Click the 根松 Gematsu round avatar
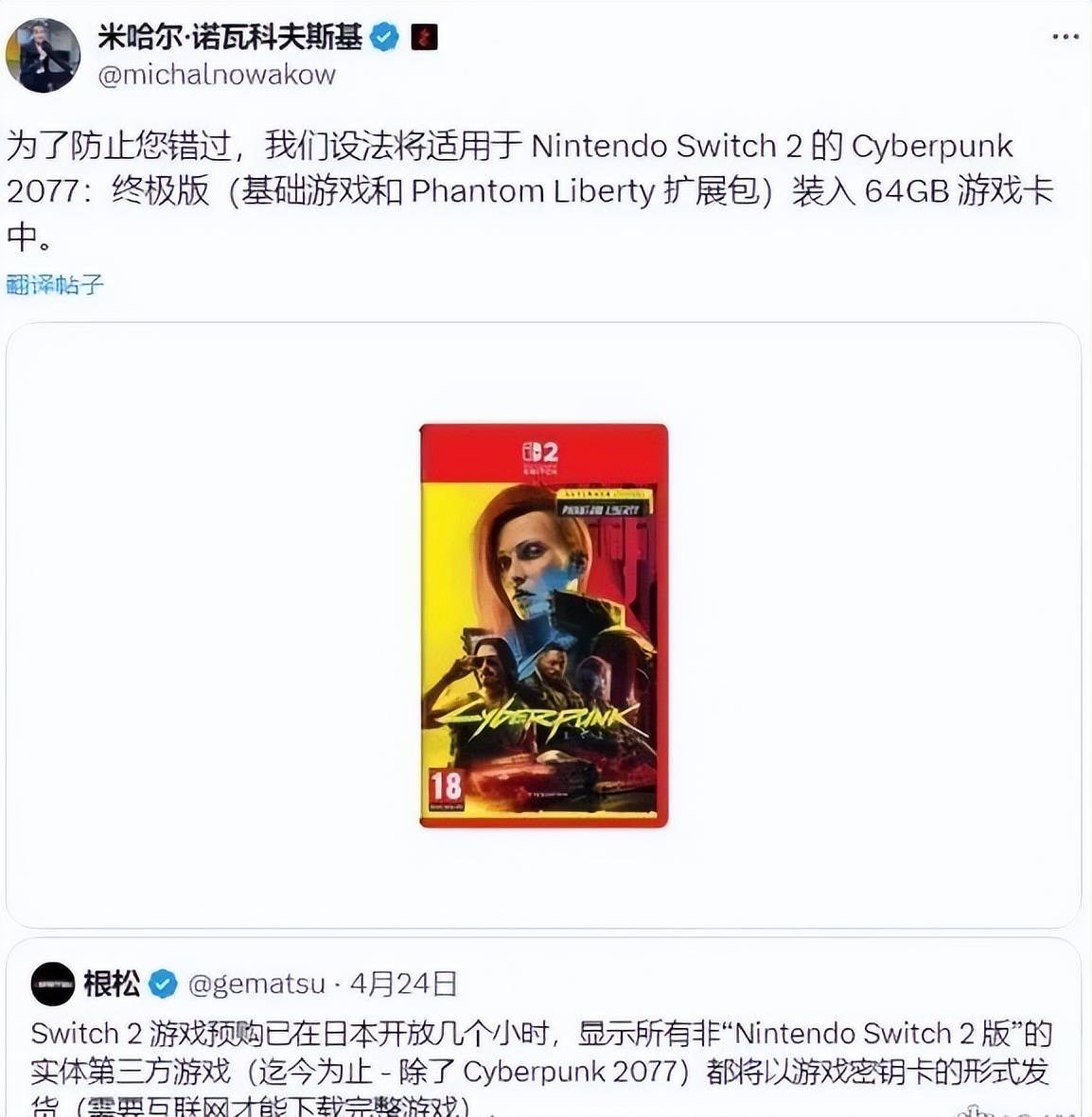This screenshot has width=1092, height=1117. tap(53, 984)
